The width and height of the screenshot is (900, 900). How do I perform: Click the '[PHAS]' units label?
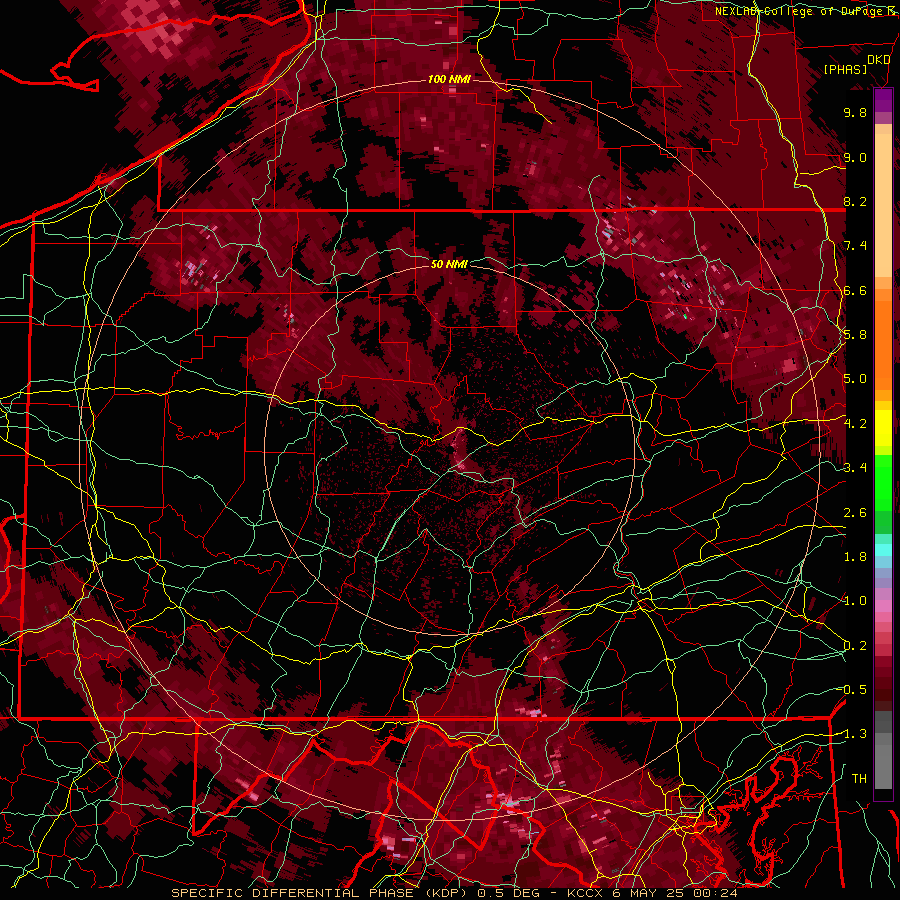tap(845, 69)
